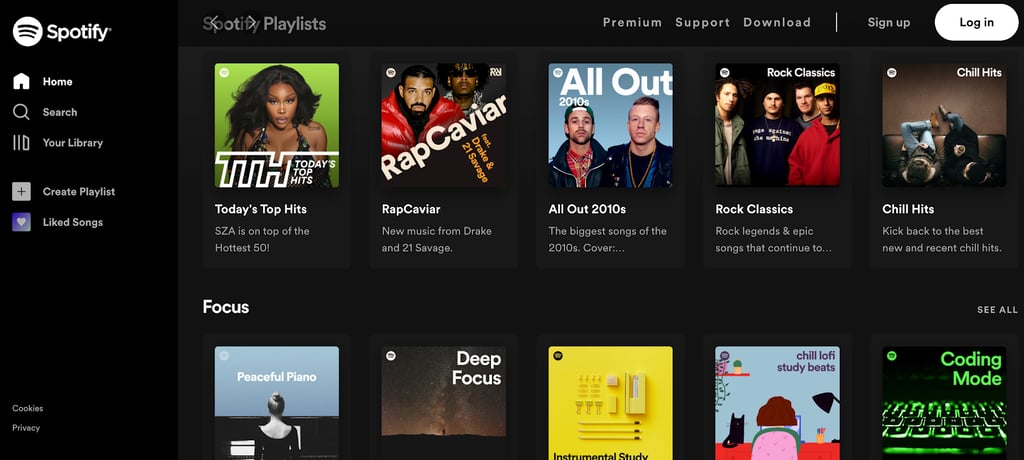Click the Log in button

976,22
